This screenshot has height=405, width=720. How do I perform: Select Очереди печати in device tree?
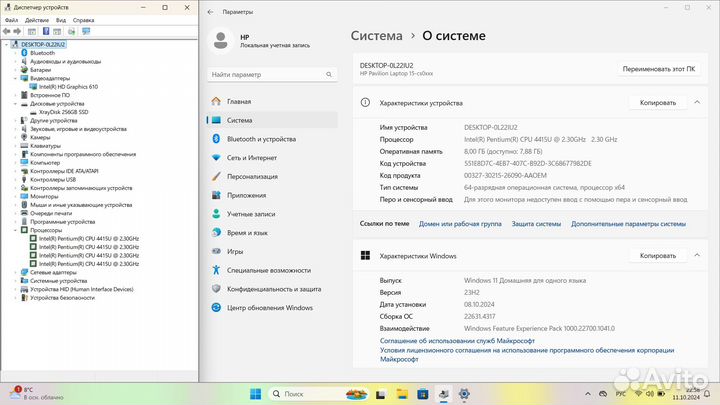click(51, 213)
